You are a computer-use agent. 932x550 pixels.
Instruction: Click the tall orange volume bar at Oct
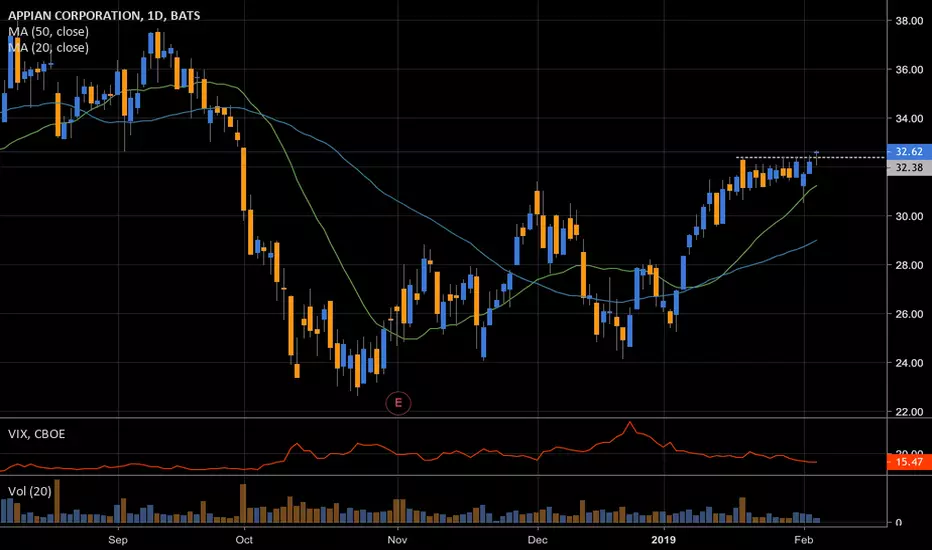tap(243, 504)
